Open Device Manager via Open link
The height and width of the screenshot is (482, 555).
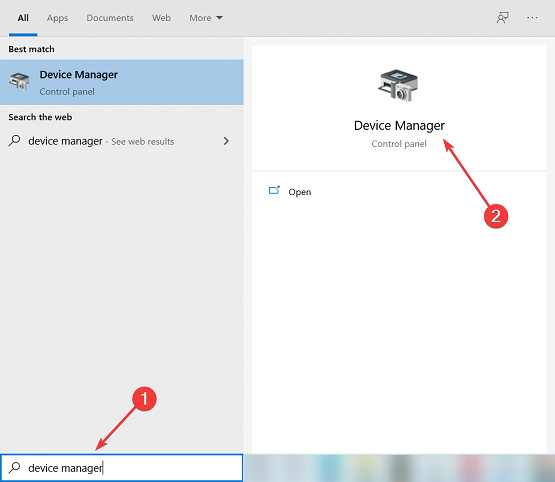[x=299, y=192]
